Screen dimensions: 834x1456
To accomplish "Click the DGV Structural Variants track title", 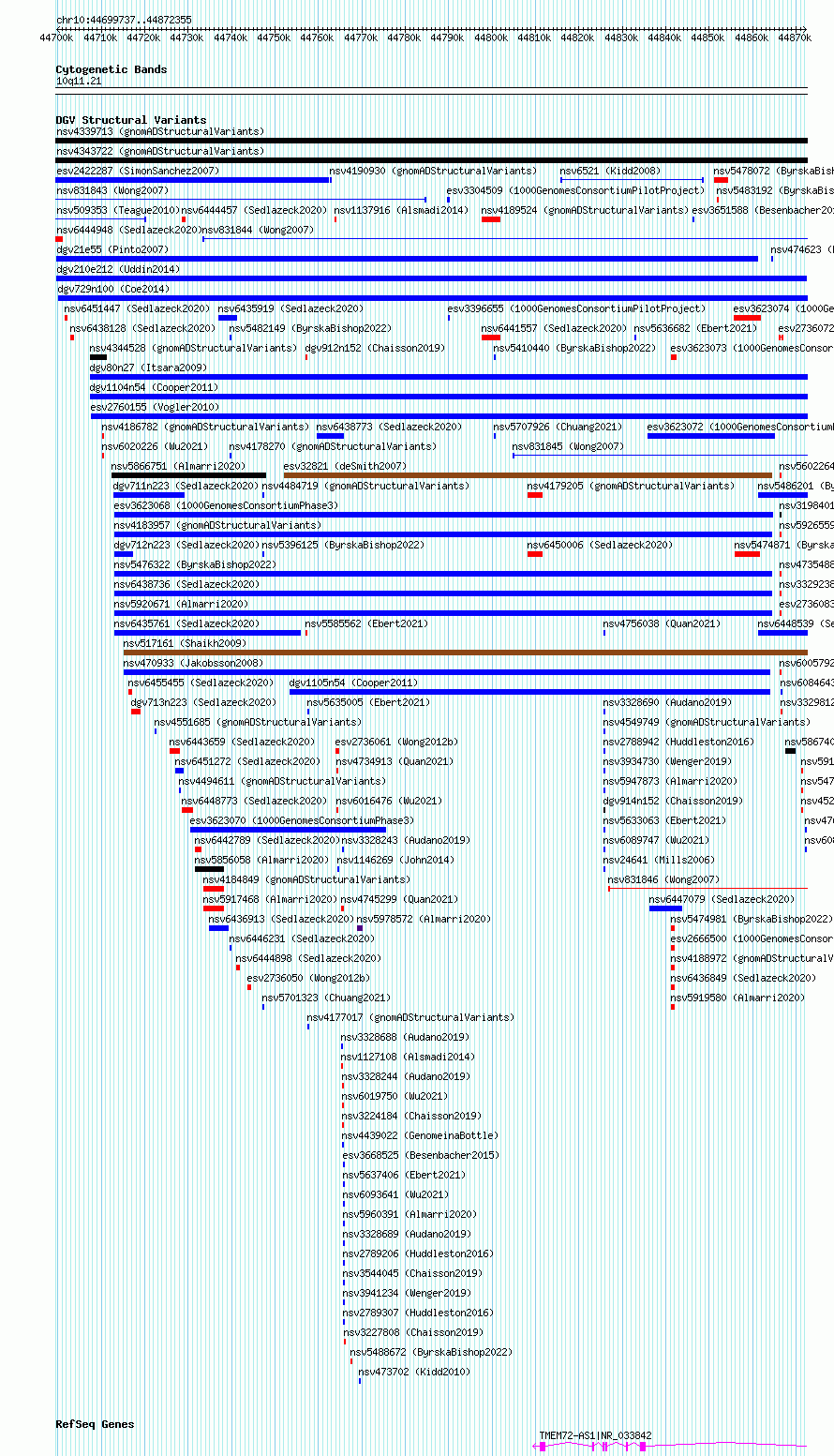I will pyautogui.click(x=131, y=120).
